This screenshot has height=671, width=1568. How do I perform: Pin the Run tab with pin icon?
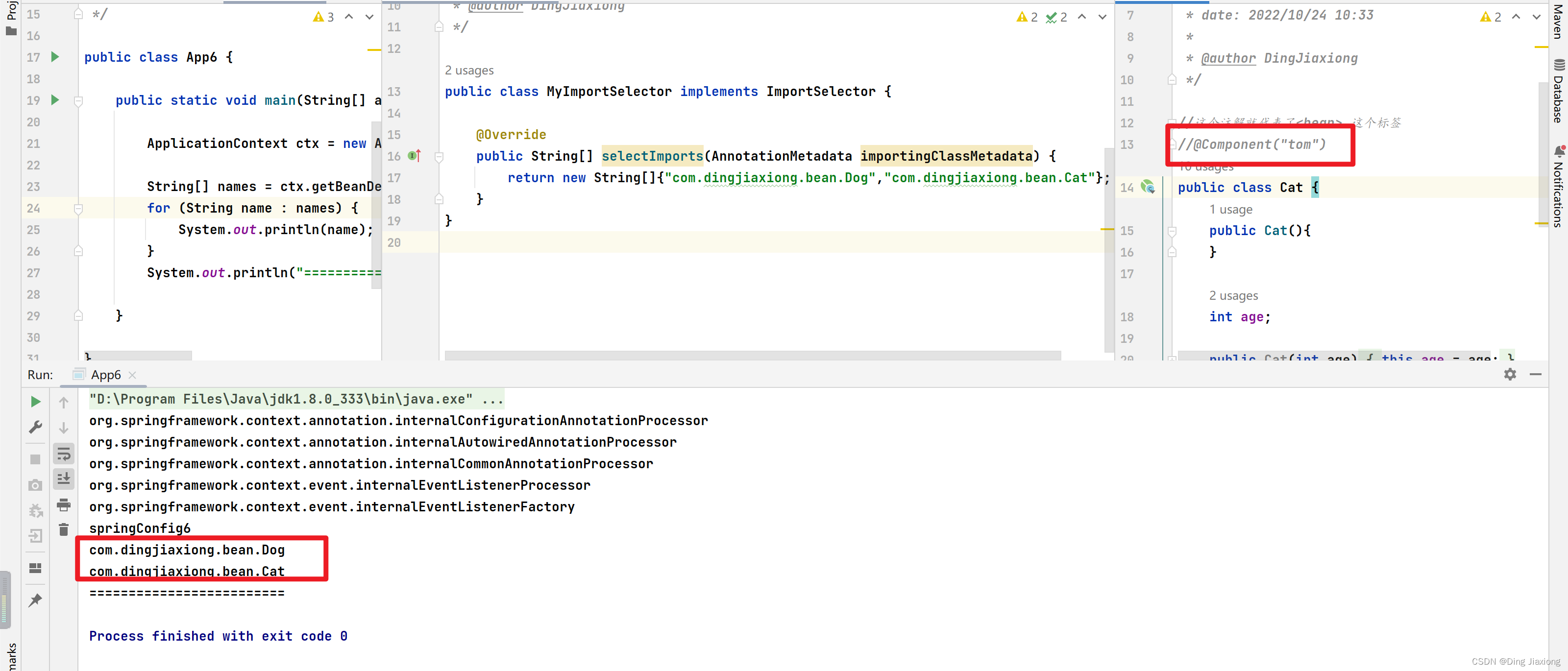point(35,600)
